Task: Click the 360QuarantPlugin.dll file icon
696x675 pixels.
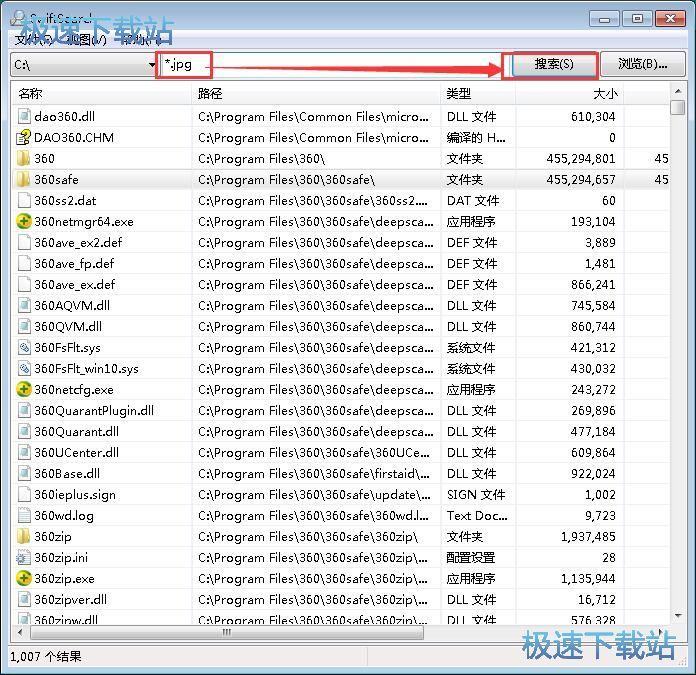Action: pos(24,411)
